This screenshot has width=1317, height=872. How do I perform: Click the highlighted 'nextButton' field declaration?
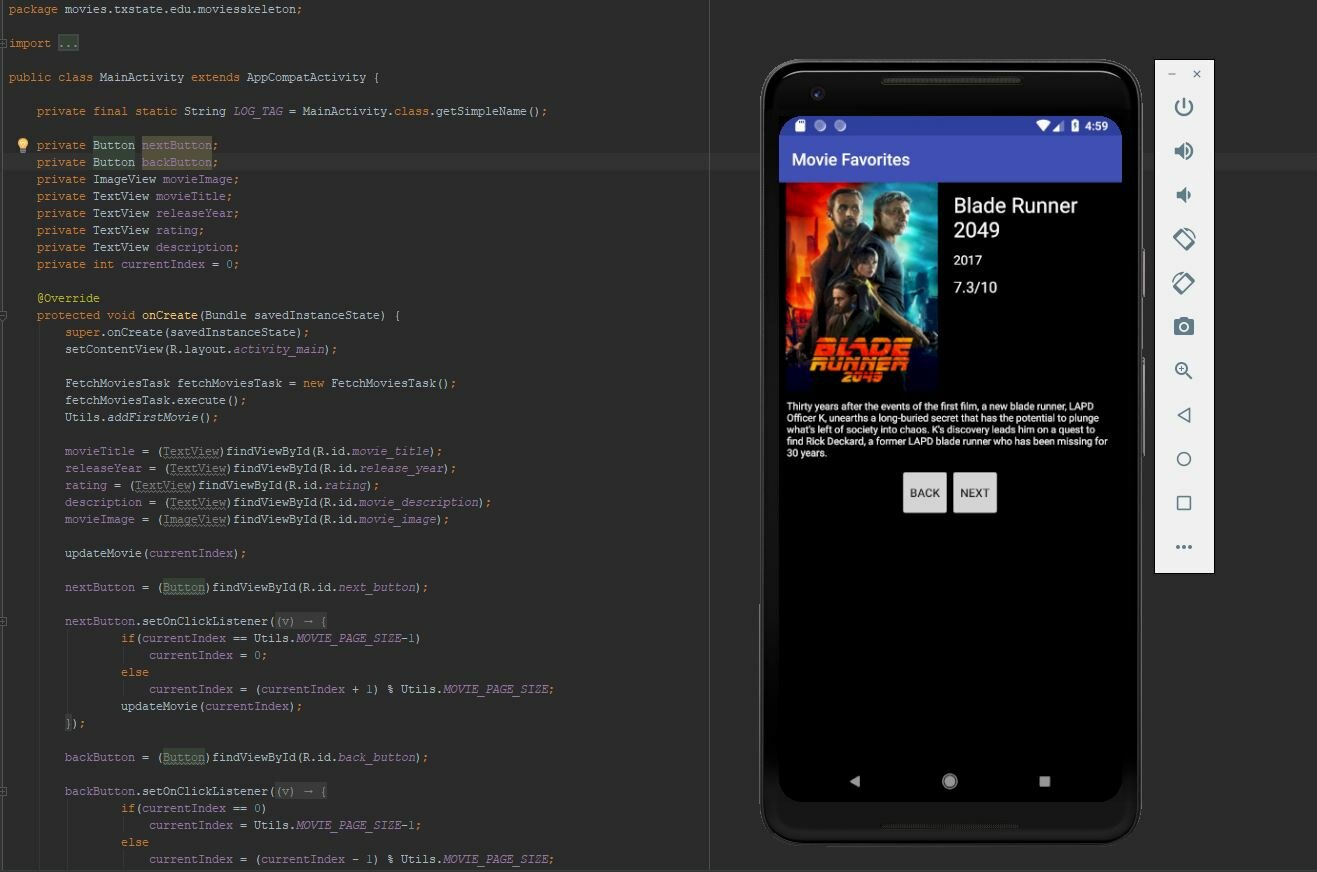pos(177,145)
